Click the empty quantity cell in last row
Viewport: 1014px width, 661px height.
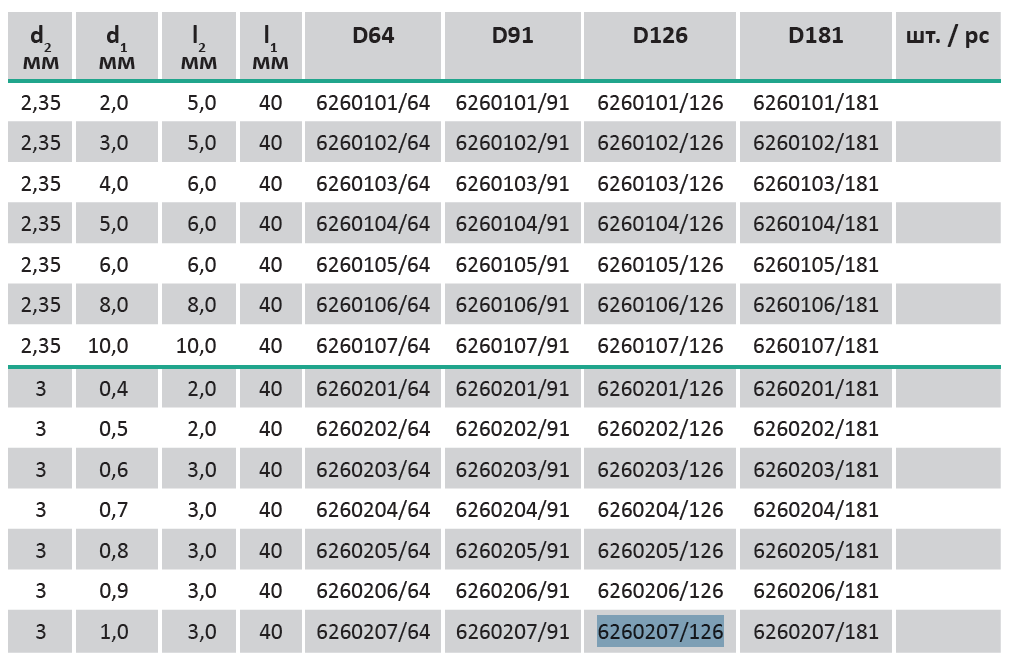[946, 632]
